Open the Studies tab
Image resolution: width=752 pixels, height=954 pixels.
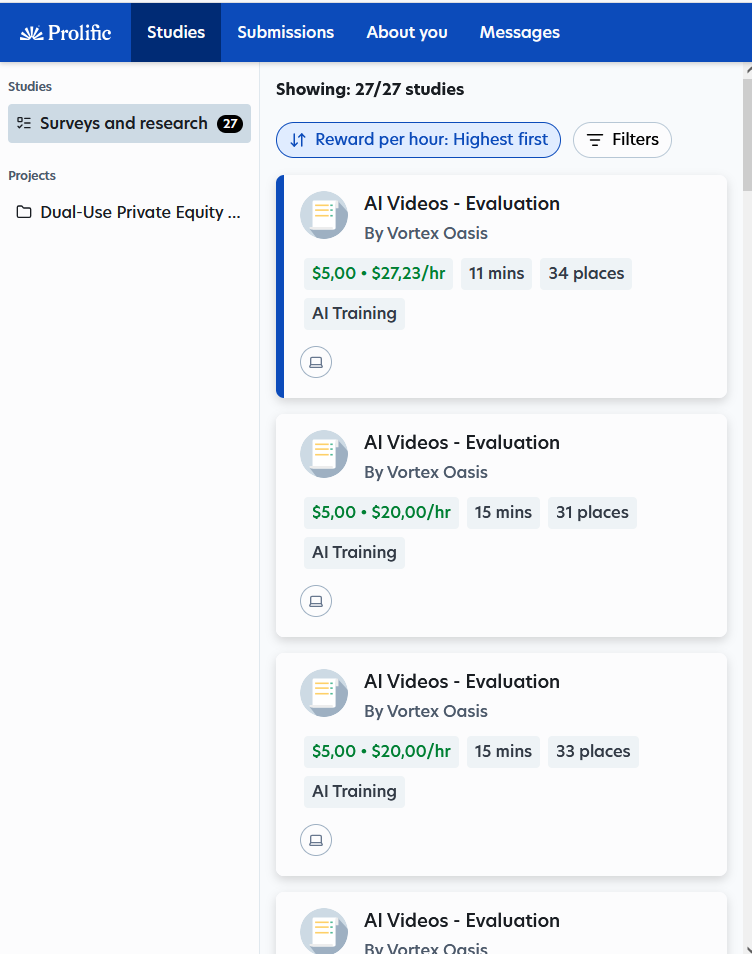[176, 32]
